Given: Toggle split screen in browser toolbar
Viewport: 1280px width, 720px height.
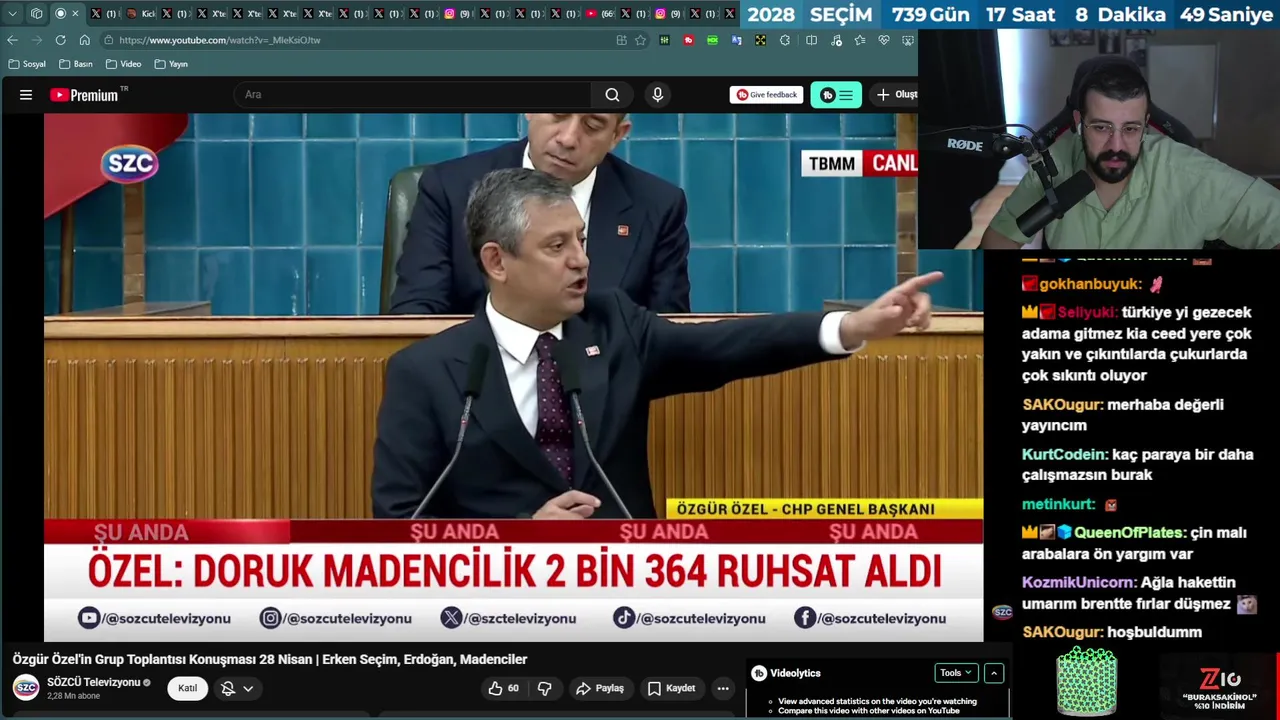Looking at the screenshot, I should [811, 40].
